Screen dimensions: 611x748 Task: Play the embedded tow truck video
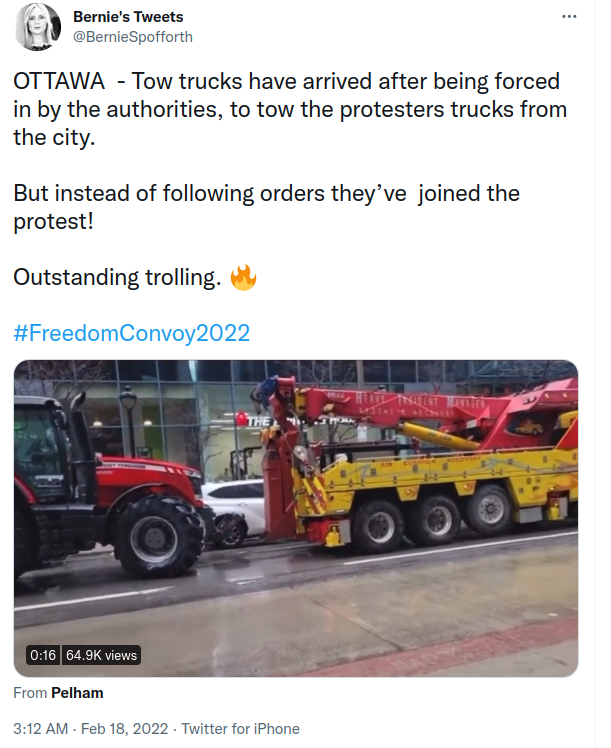tap(296, 518)
